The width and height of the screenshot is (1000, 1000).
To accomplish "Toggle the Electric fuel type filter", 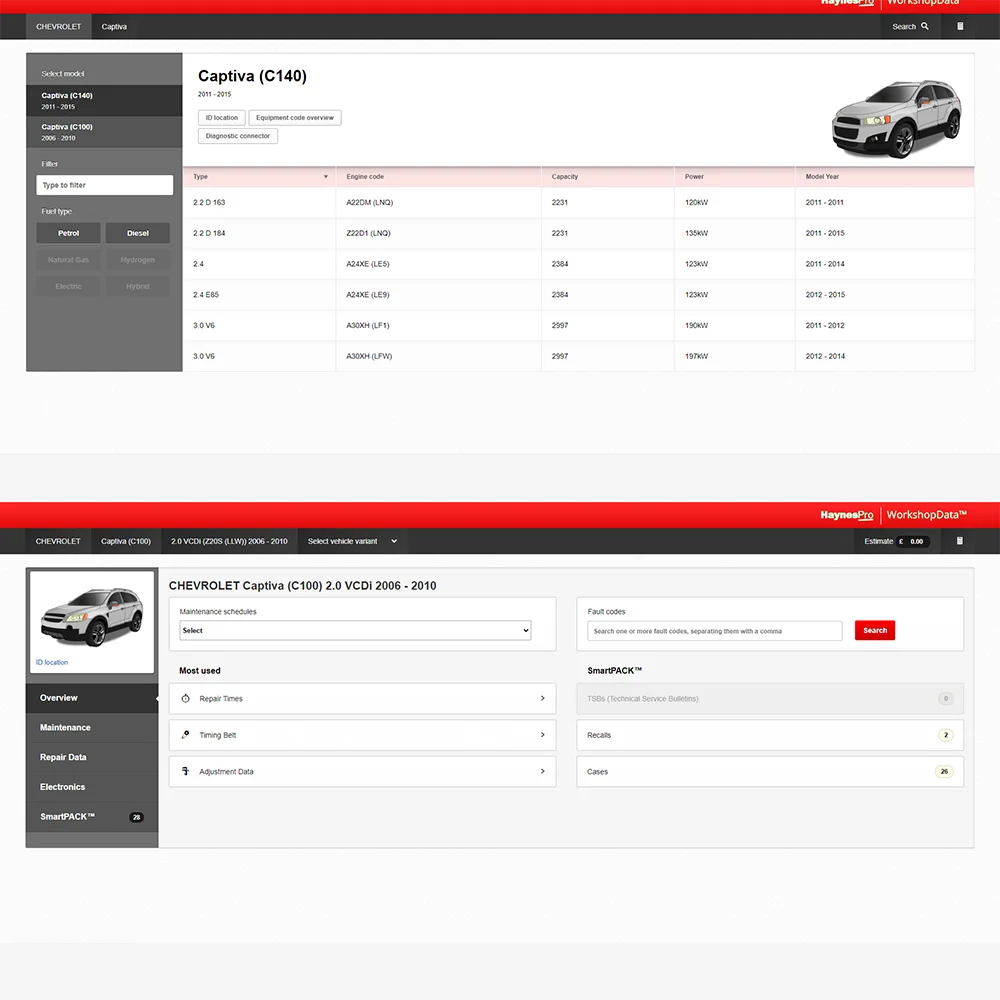I will pos(68,286).
